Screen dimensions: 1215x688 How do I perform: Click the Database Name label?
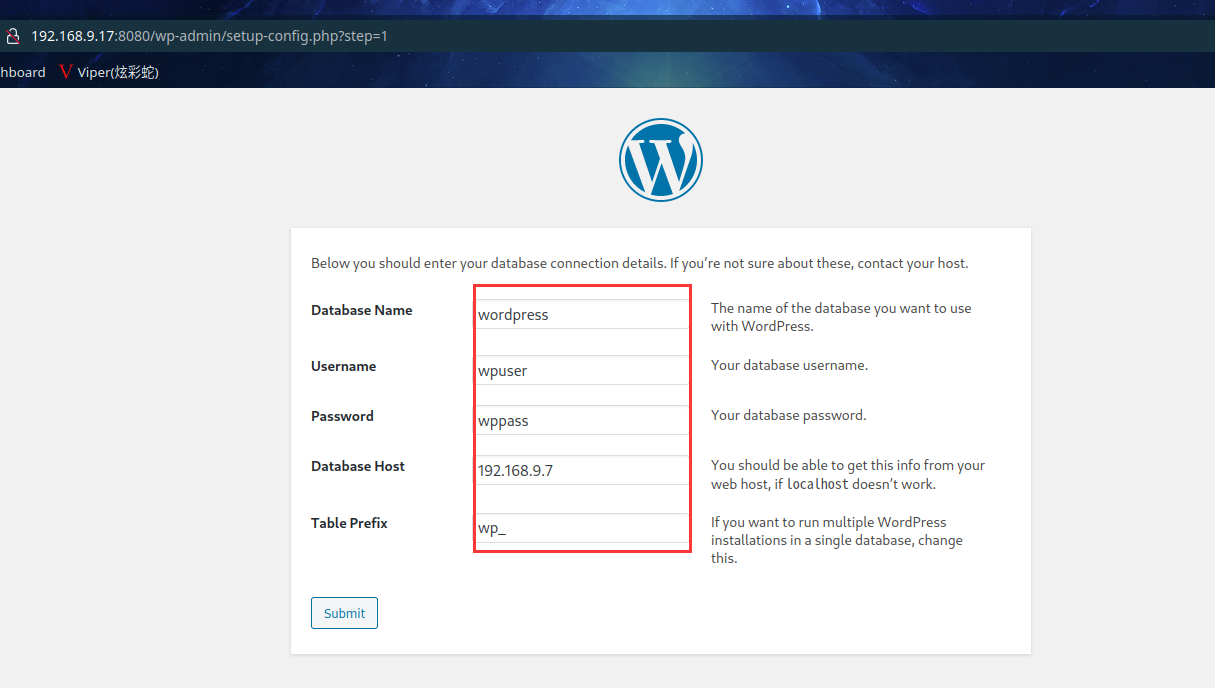pyautogui.click(x=362, y=310)
